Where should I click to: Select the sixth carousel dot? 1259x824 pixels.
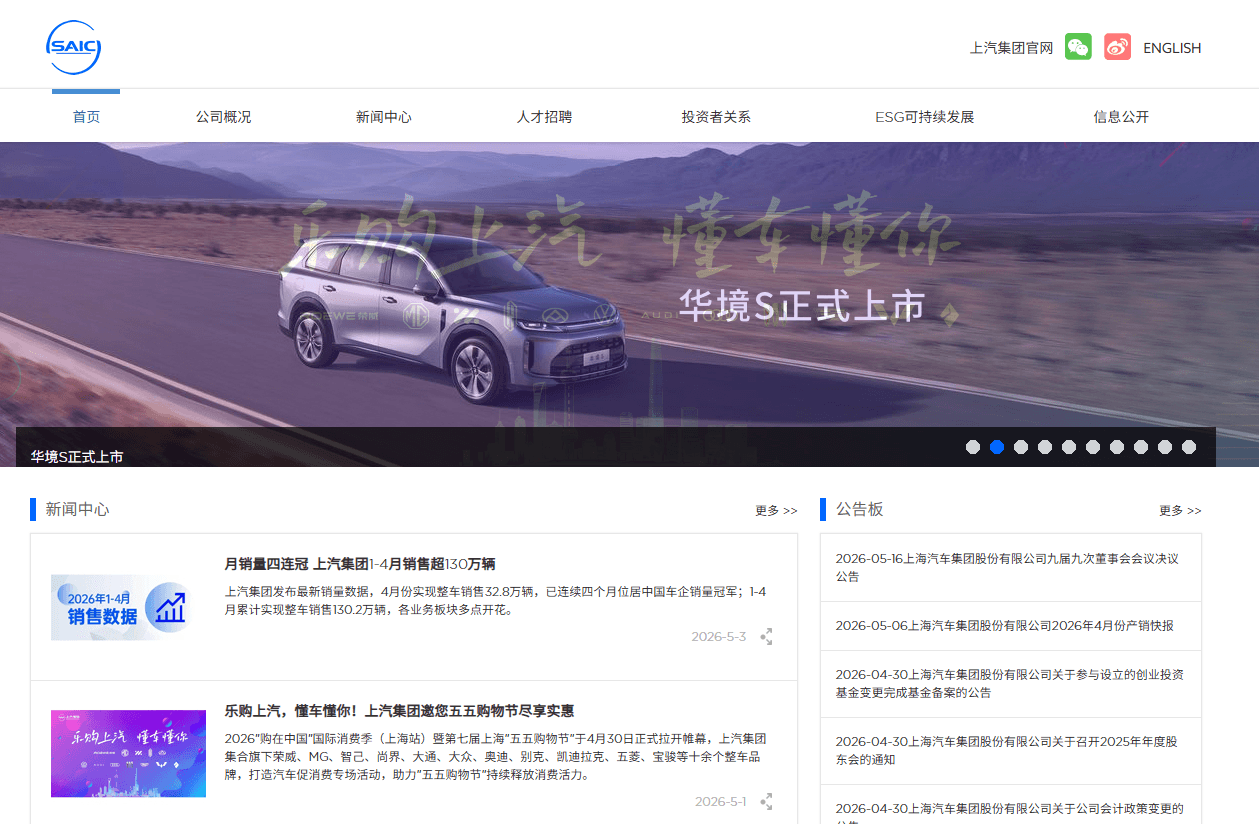pyautogui.click(x=1093, y=447)
